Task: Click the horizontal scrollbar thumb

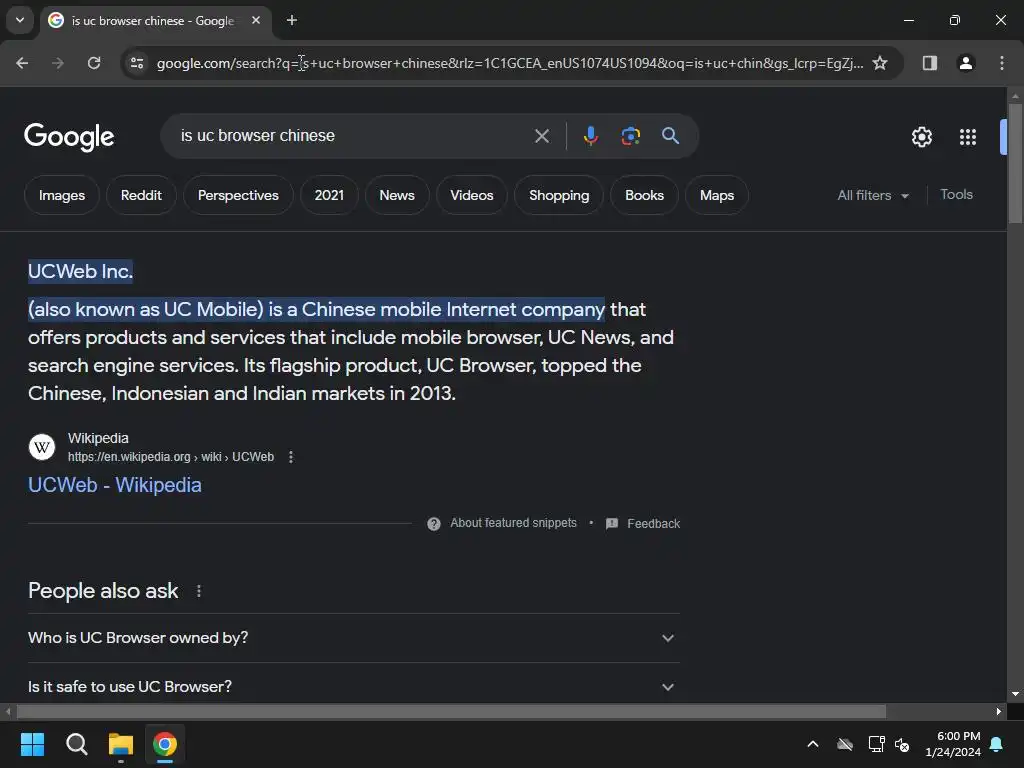Action: point(451,711)
